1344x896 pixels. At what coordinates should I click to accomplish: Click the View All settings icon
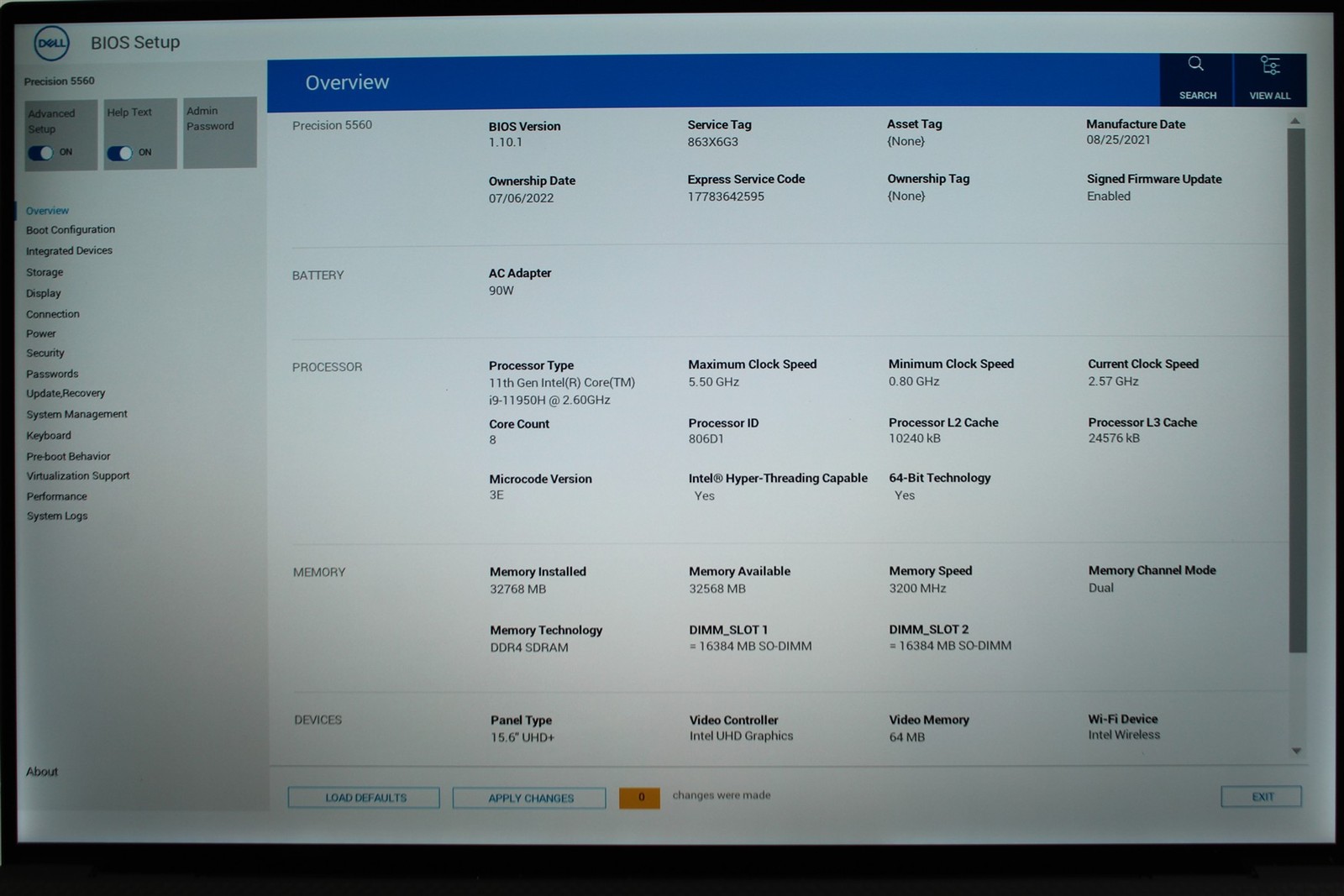click(1270, 65)
